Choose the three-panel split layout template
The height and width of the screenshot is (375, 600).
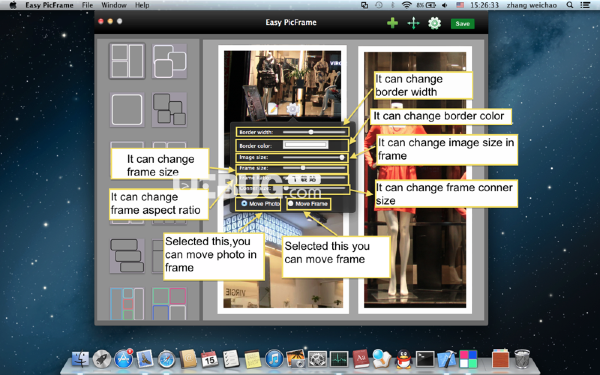pyautogui.click(x=127, y=61)
